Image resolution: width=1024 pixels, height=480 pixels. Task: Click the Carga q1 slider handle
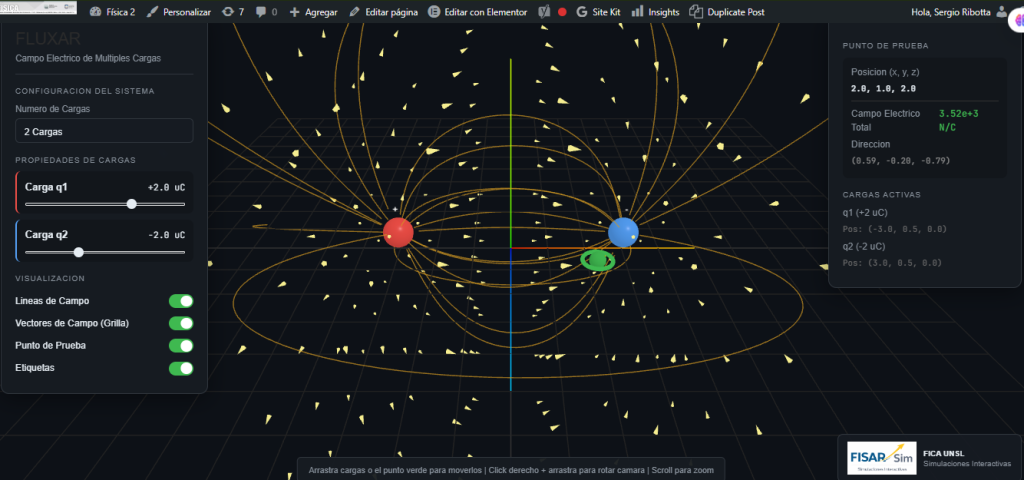click(132, 204)
